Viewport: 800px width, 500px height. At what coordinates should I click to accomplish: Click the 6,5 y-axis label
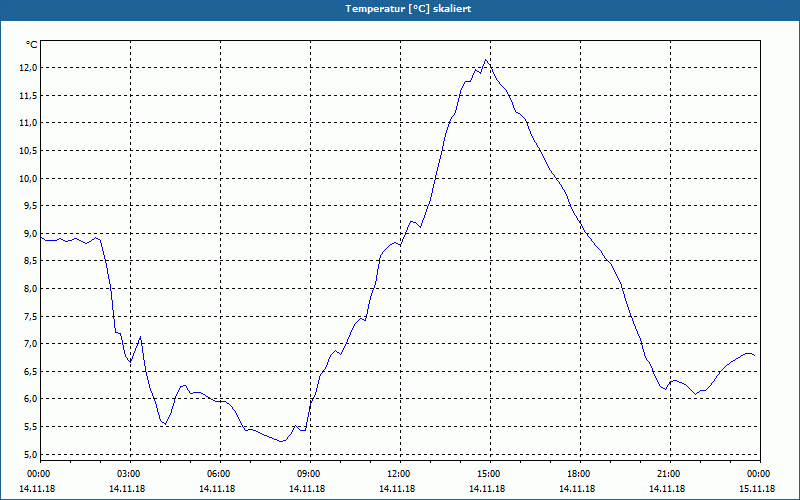[x=30, y=371]
